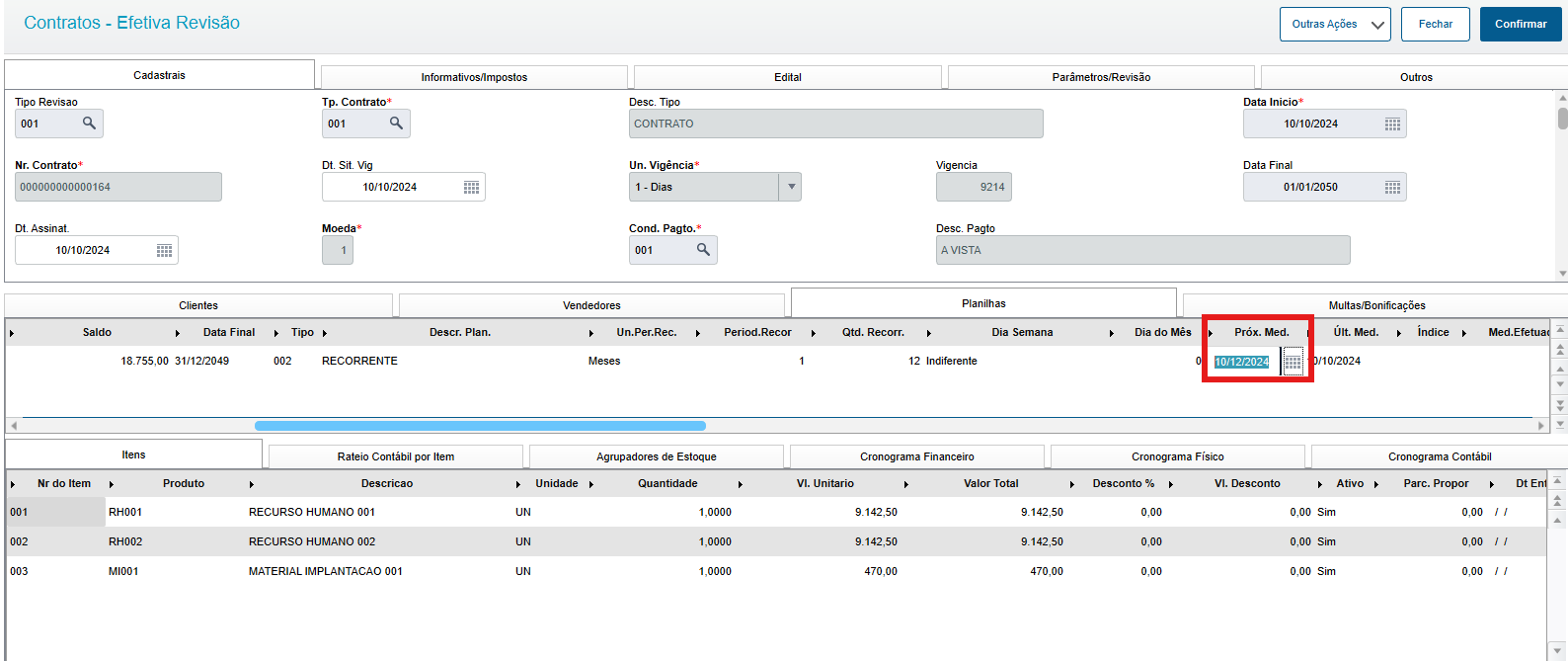
Task: Click the Confirmar button
Action: 1521,24
